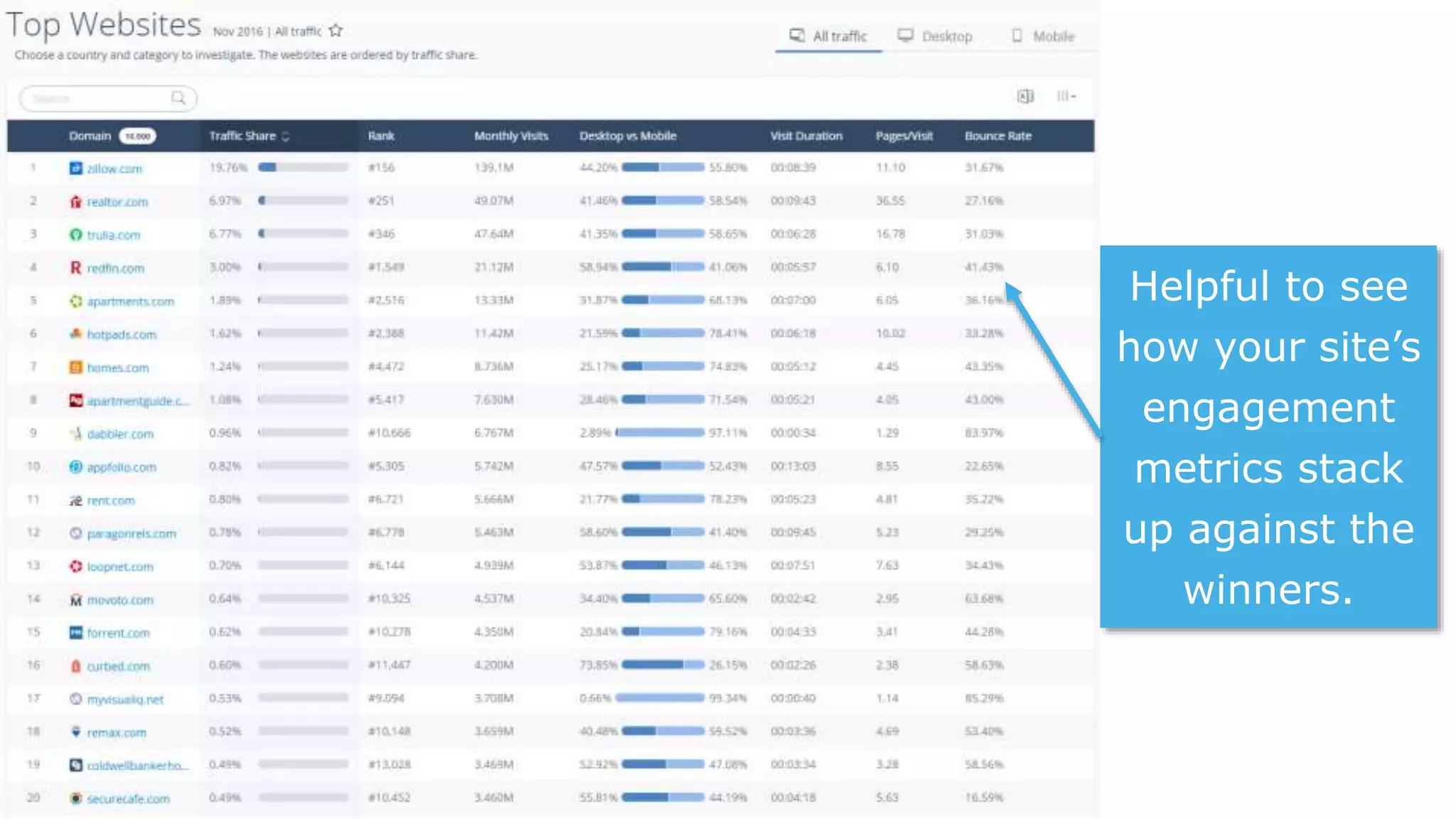Screen dimensions: 1456x819
Task: Click the coldwellbanker favicon
Action: 75,766
